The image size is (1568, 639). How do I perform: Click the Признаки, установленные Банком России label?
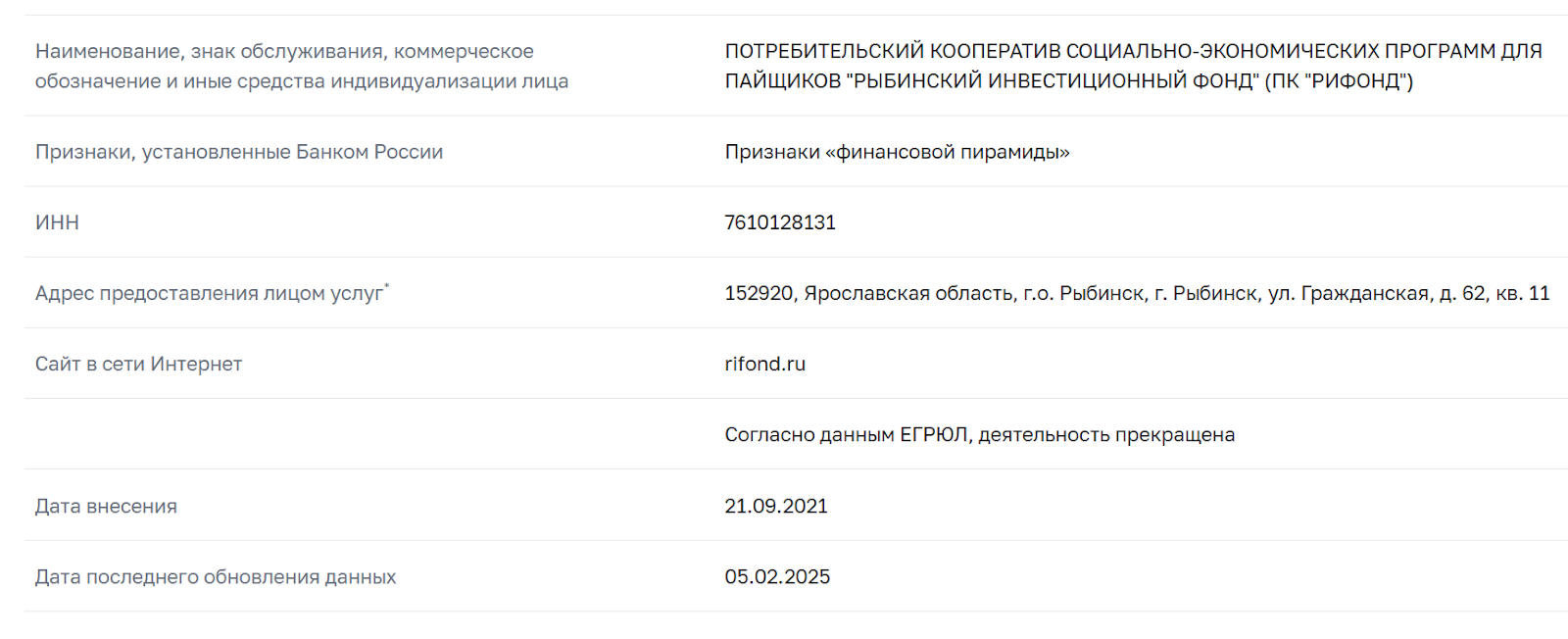point(239,152)
